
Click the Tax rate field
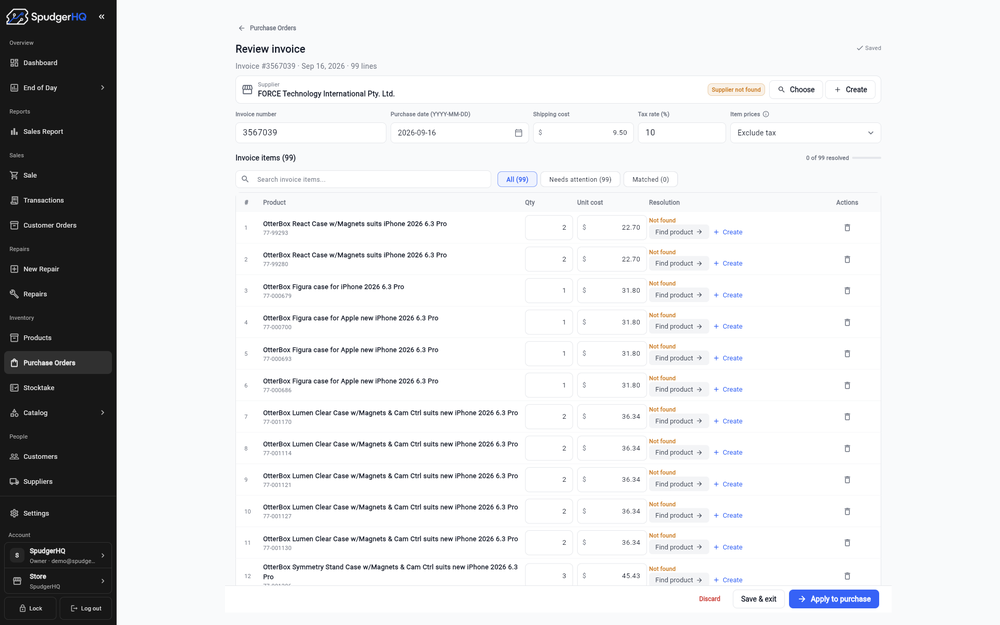(681, 133)
